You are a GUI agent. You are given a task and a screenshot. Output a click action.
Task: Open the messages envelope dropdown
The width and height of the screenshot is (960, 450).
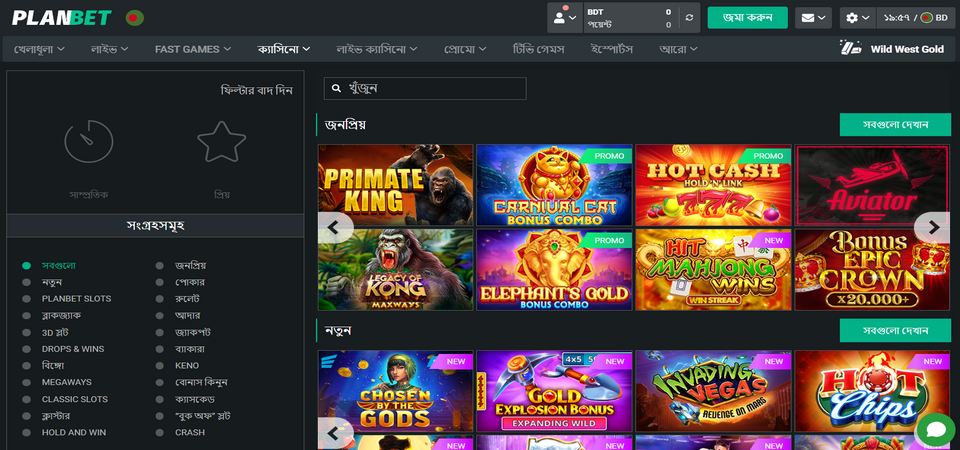click(813, 18)
